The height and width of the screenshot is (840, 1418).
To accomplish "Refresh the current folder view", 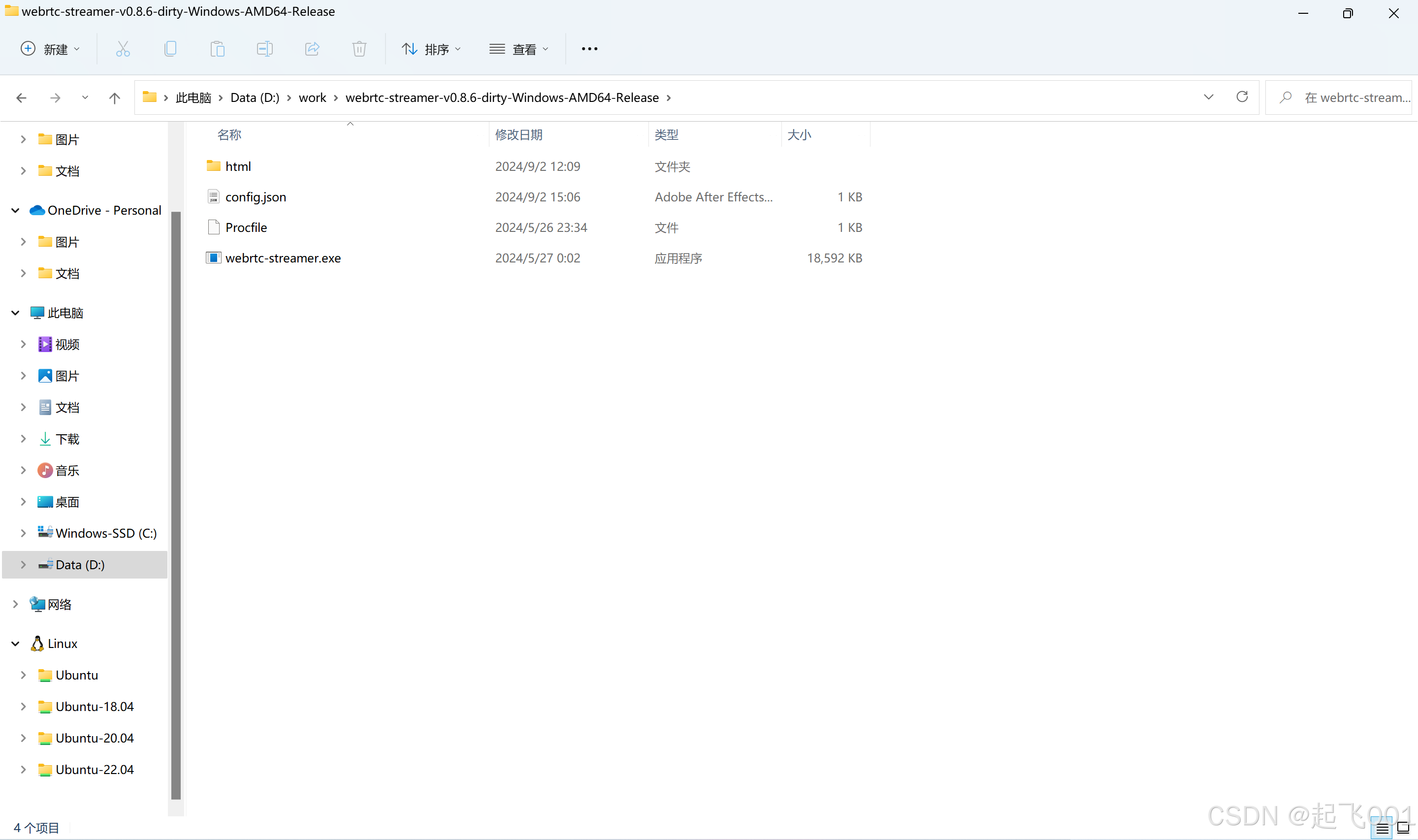I will [x=1242, y=97].
